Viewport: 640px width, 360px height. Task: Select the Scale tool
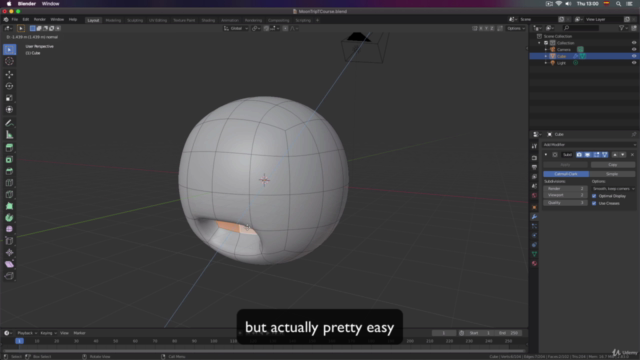[x=9, y=98]
